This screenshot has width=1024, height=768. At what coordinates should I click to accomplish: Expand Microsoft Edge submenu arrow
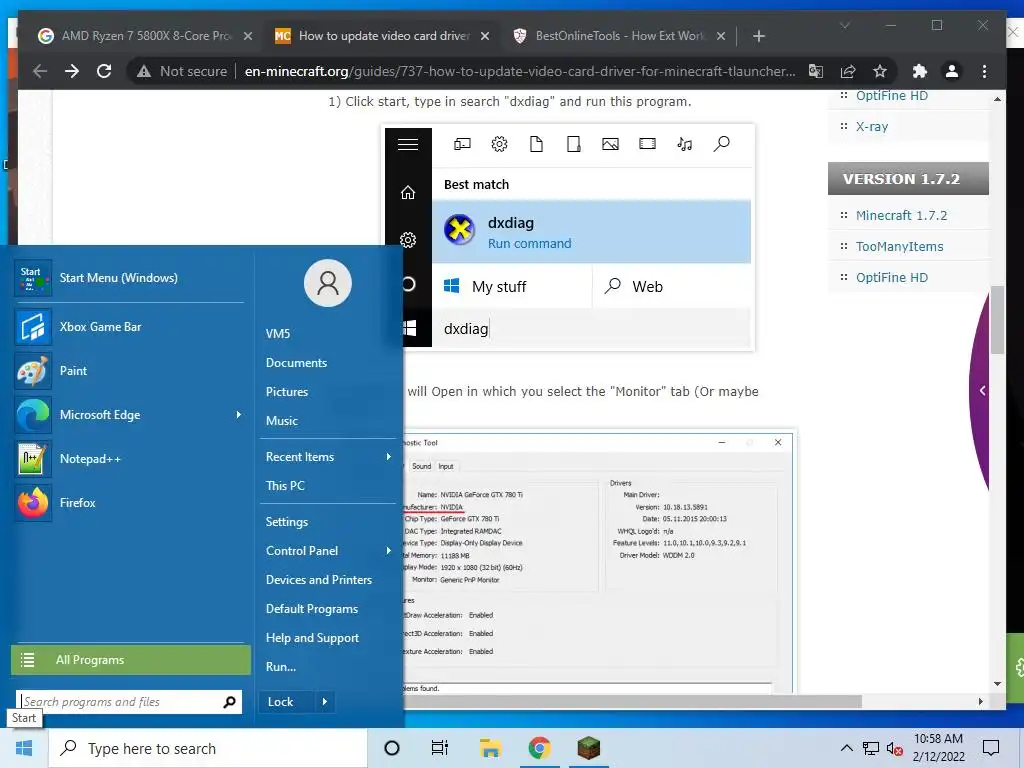[238, 415]
